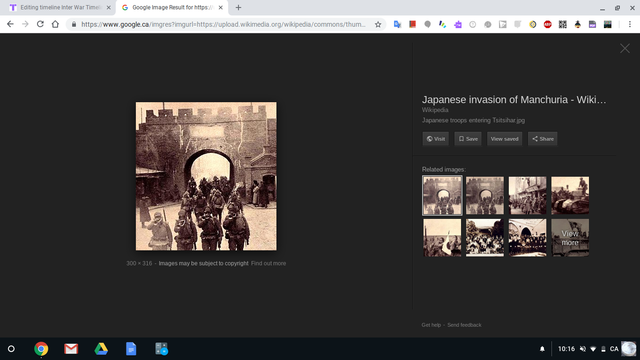Click the browser forward arrow
This screenshot has width=640, height=360.
pyautogui.click(x=25, y=24)
